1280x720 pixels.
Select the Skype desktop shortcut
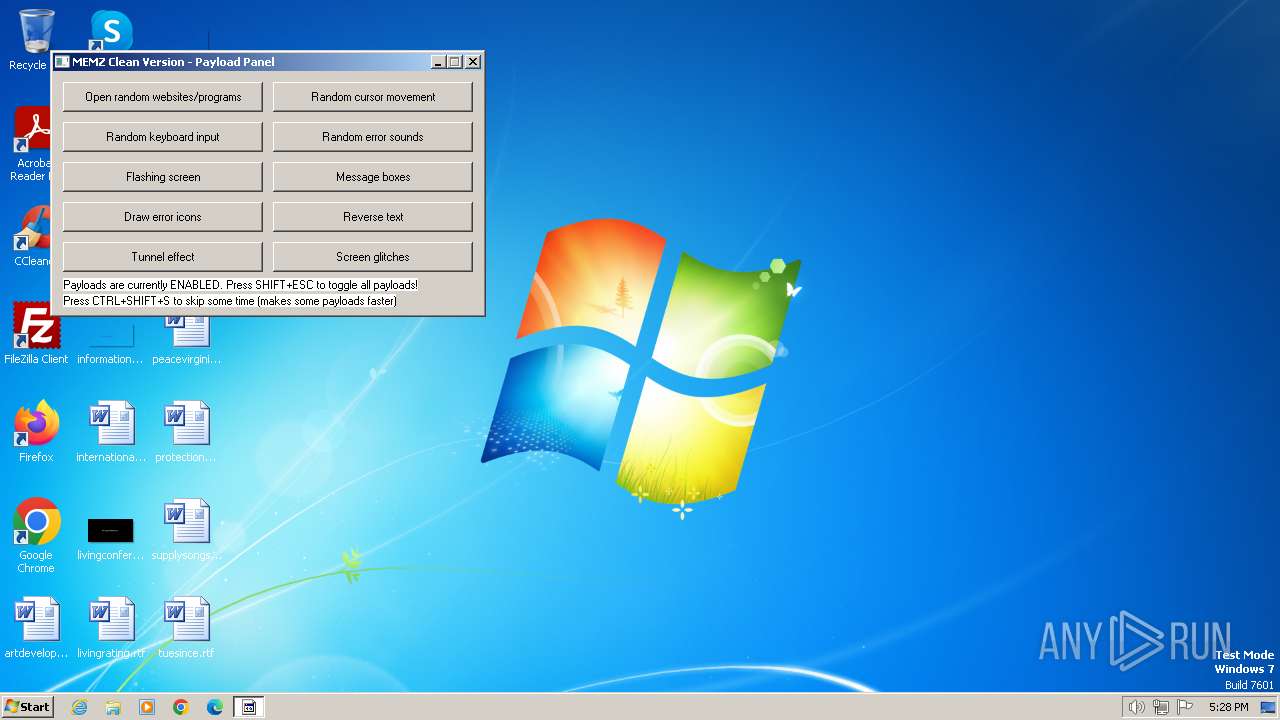110,30
